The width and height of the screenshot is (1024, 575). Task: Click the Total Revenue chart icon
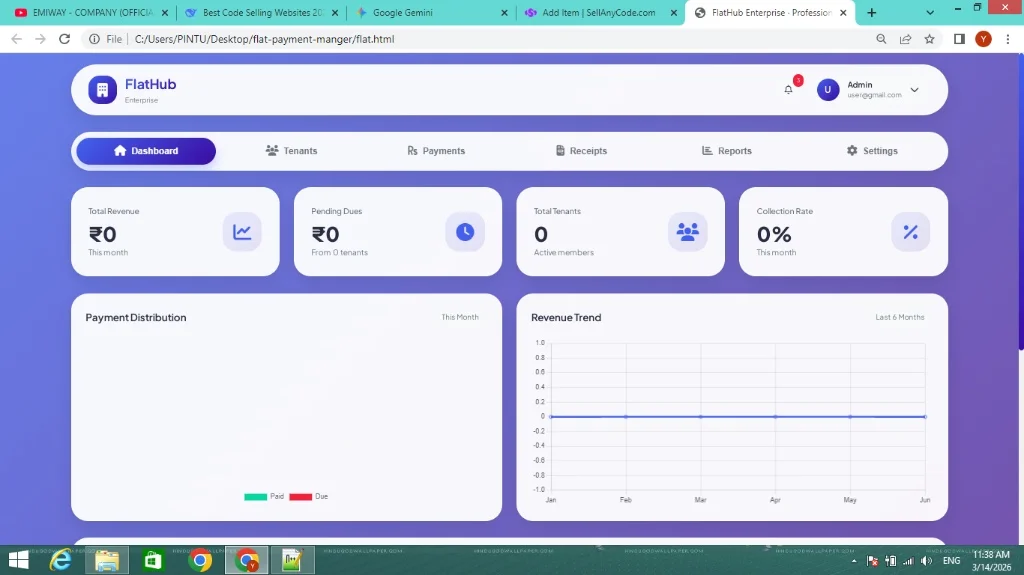coord(242,232)
